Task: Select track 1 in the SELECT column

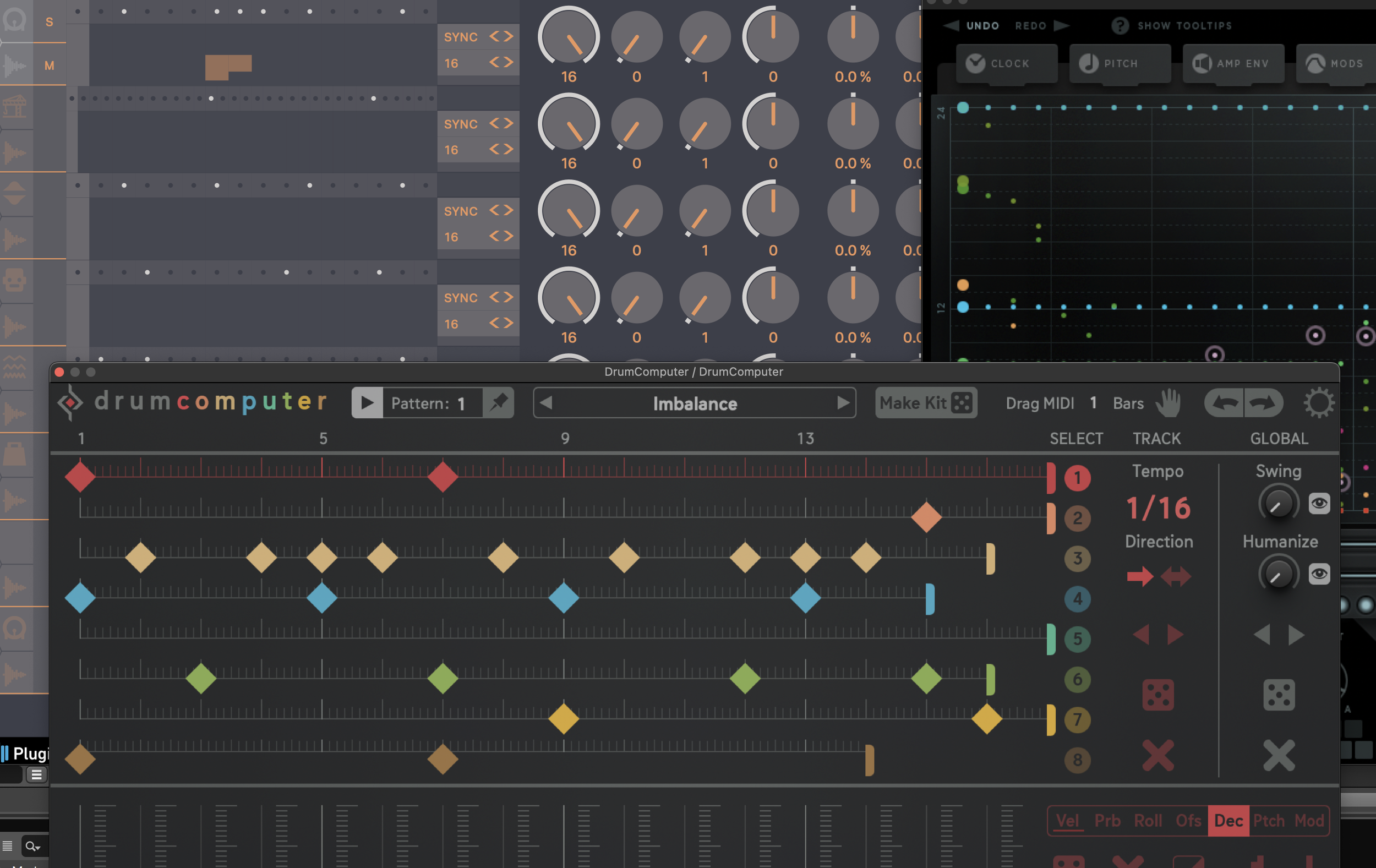Action: pos(1077,478)
